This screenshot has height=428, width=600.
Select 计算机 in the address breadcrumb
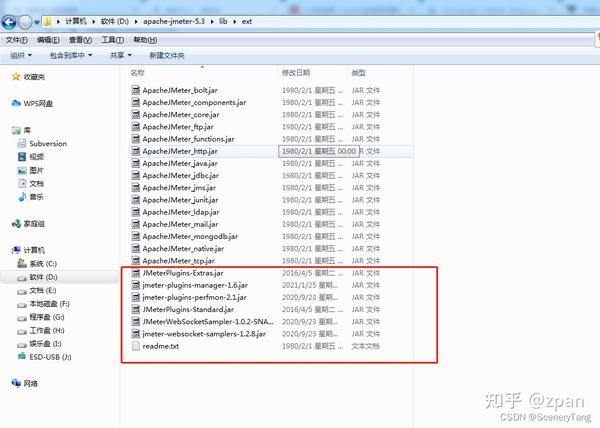(75, 21)
